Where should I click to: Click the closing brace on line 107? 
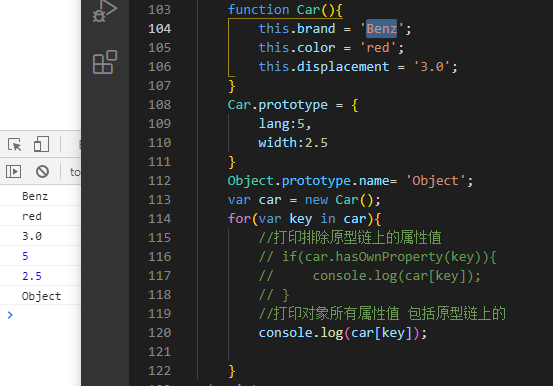pyautogui.click(x=231, y=86)
